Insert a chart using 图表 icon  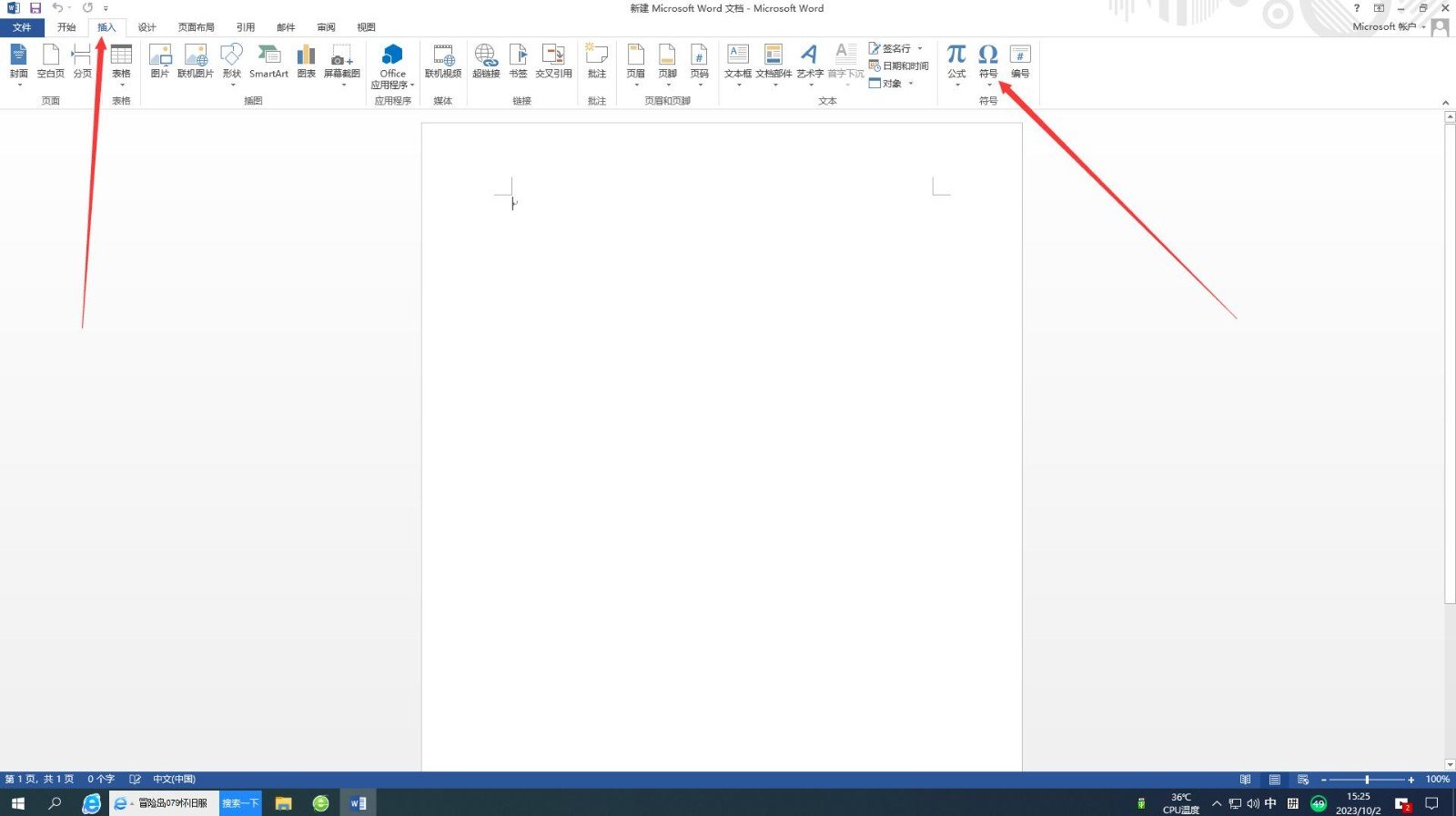(x=306, y=61)
